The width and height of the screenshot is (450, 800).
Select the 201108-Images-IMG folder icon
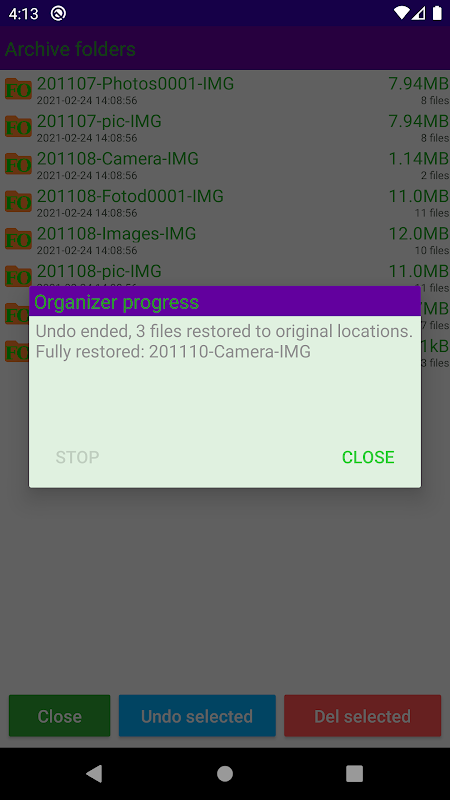point(18,239)
